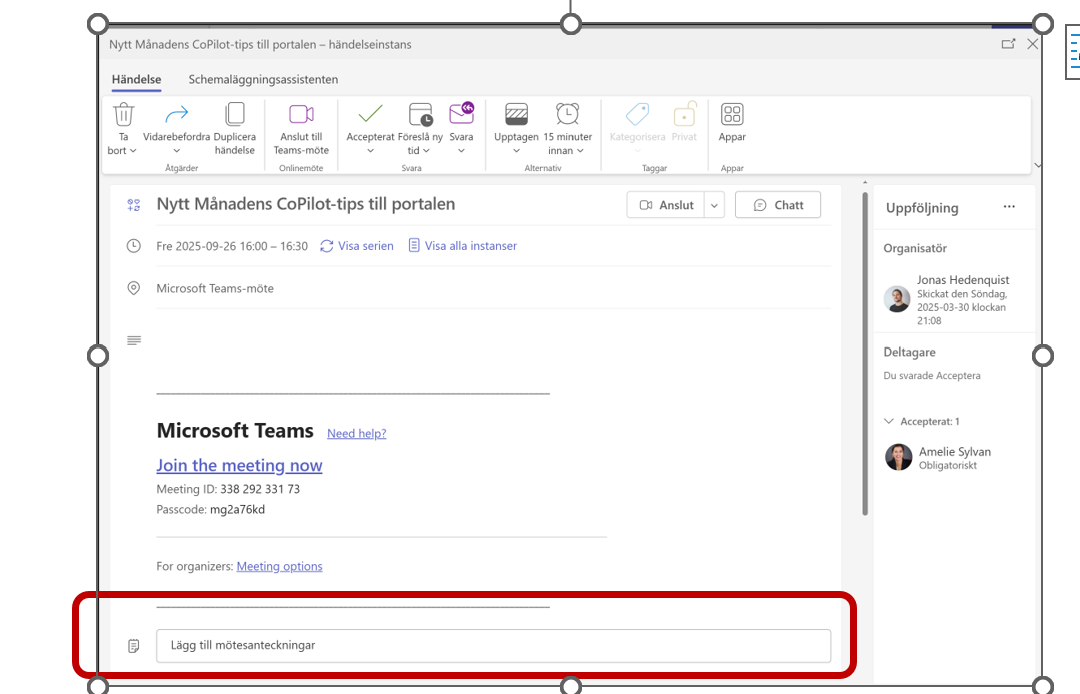This screenshot has width=1080, height=694.
Task: Click the pop-out window icon in title bar
Action: (x=1008, y=44)
